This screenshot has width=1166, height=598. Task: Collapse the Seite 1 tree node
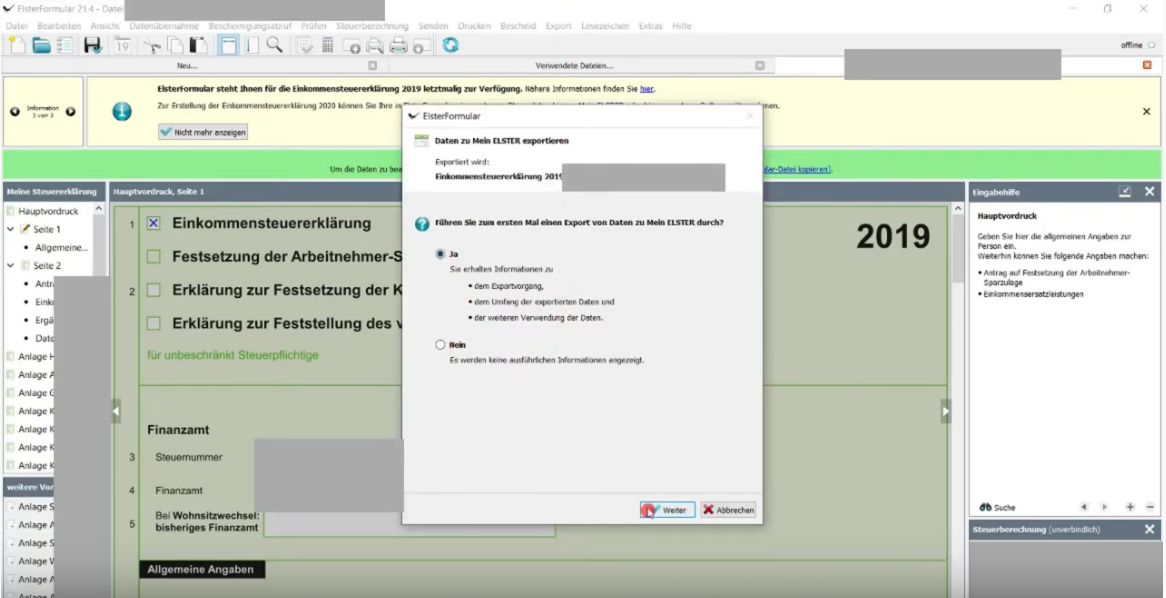(10, 229)
